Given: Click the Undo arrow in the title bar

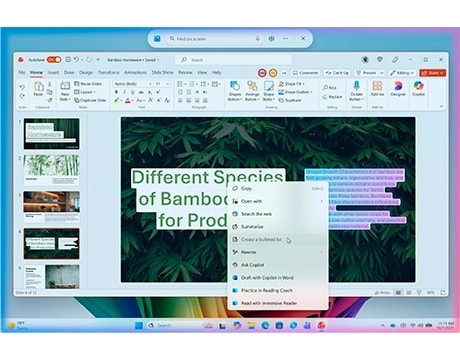Looking at the screenshot, I should [77, 59].
